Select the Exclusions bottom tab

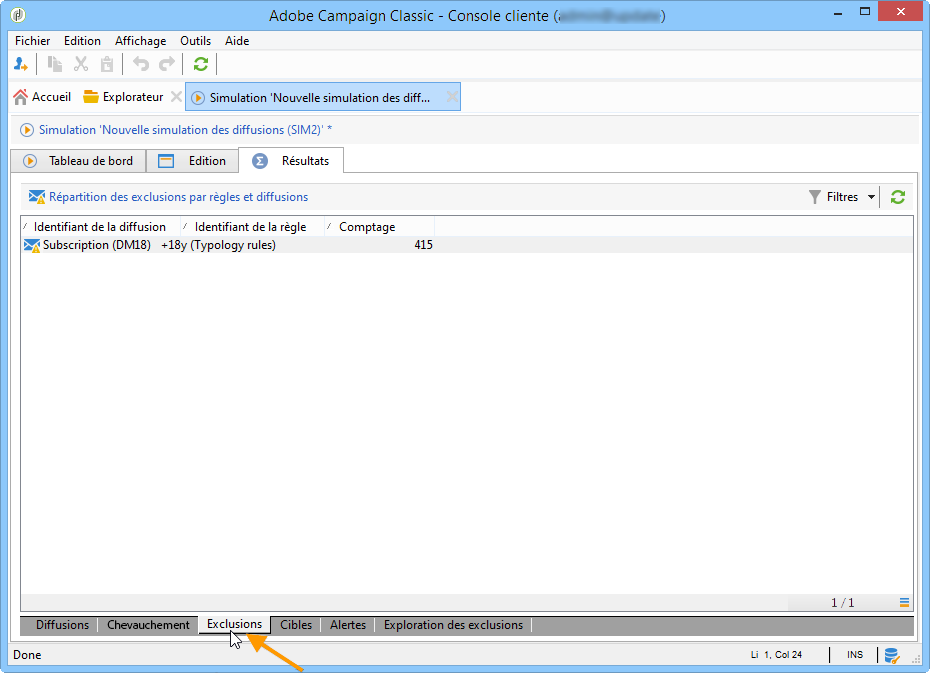pyautogui.click(x=234, y=624)
